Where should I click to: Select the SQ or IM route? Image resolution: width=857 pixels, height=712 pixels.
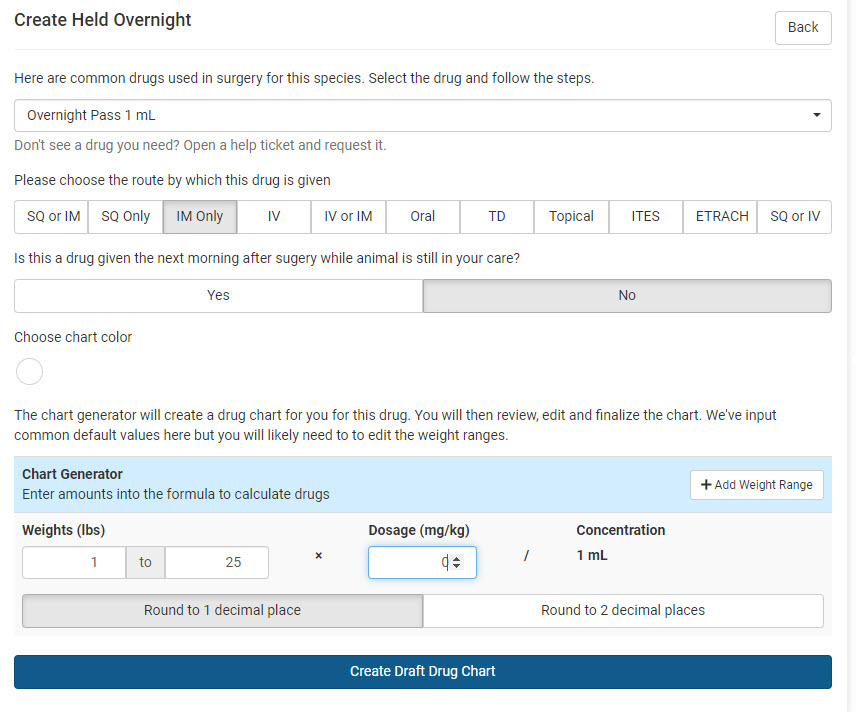click(x=51, y=217)
